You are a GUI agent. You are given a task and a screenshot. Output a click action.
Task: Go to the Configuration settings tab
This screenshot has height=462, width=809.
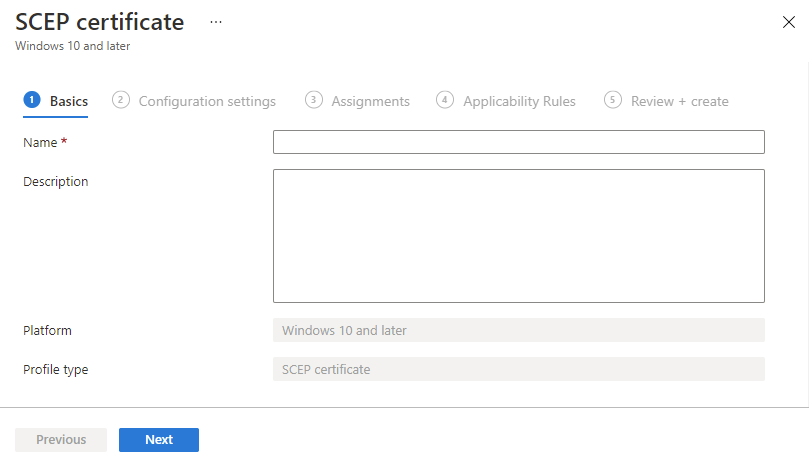[207, 101]
